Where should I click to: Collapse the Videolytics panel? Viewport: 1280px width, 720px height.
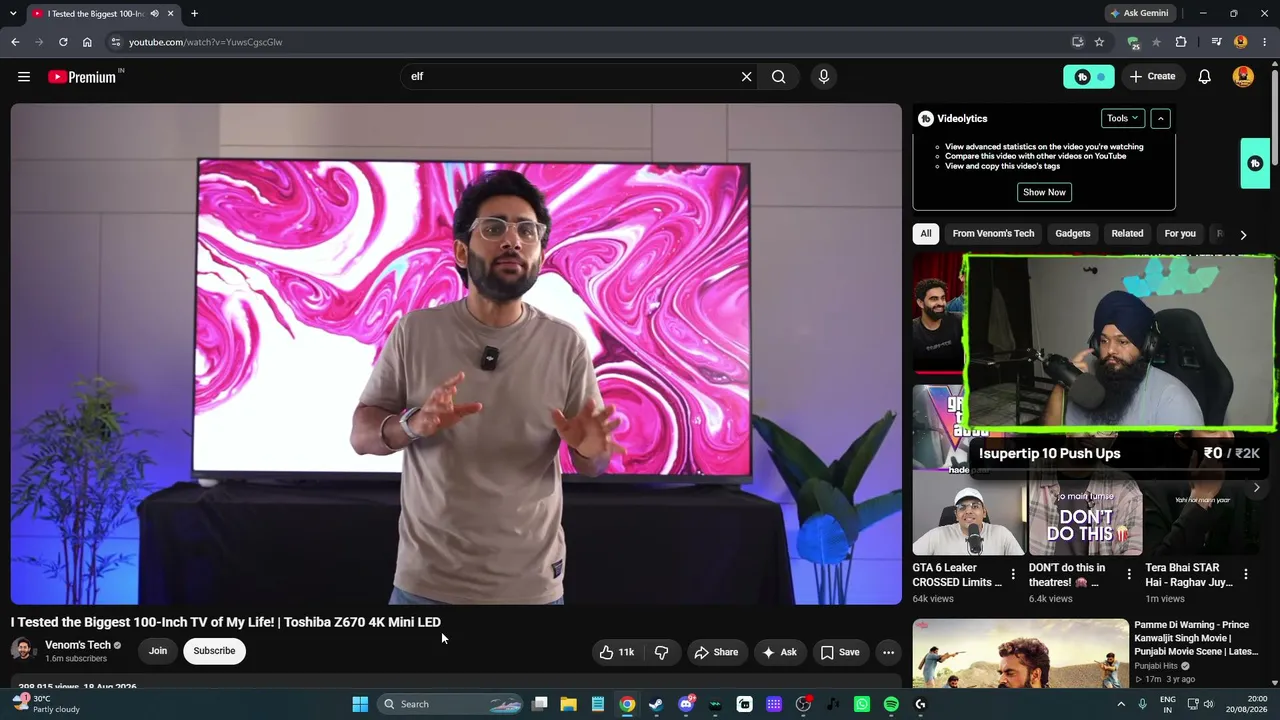tap(1161, 118)
